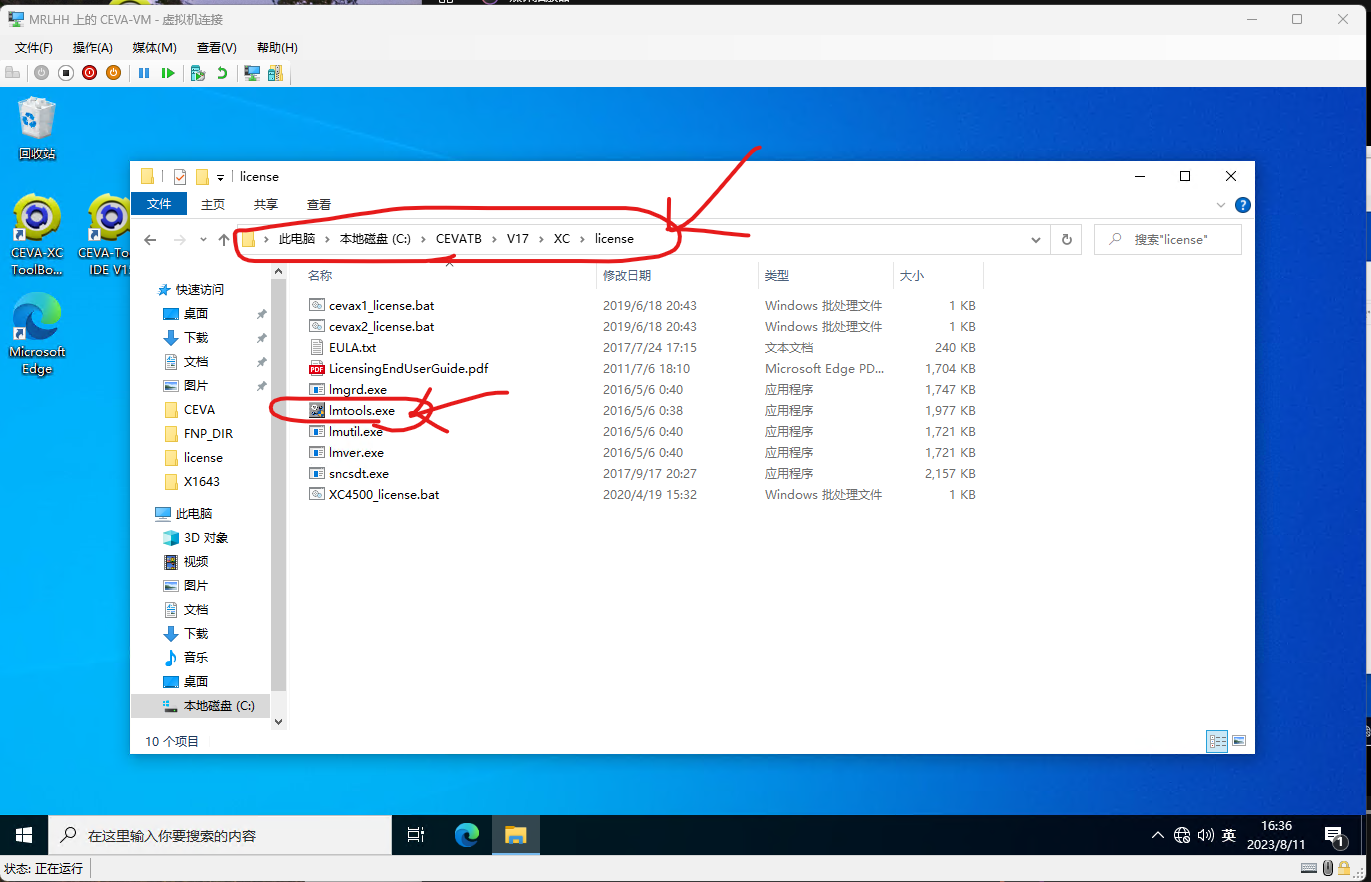Open Windows Start menu

click(x=24, y=835)
